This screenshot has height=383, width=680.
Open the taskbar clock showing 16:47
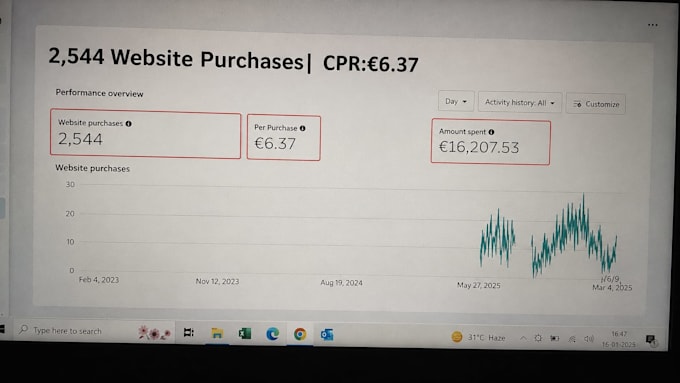(x=619, y=339)
